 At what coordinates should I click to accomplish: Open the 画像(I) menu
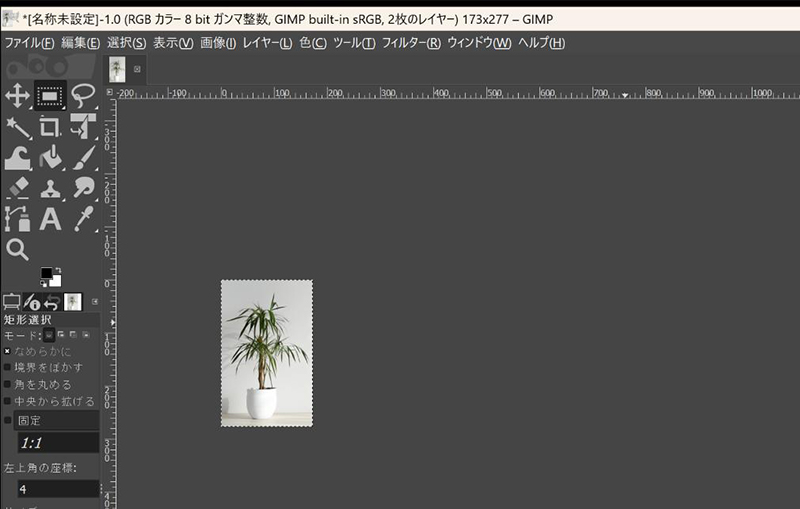coord(218,43)
